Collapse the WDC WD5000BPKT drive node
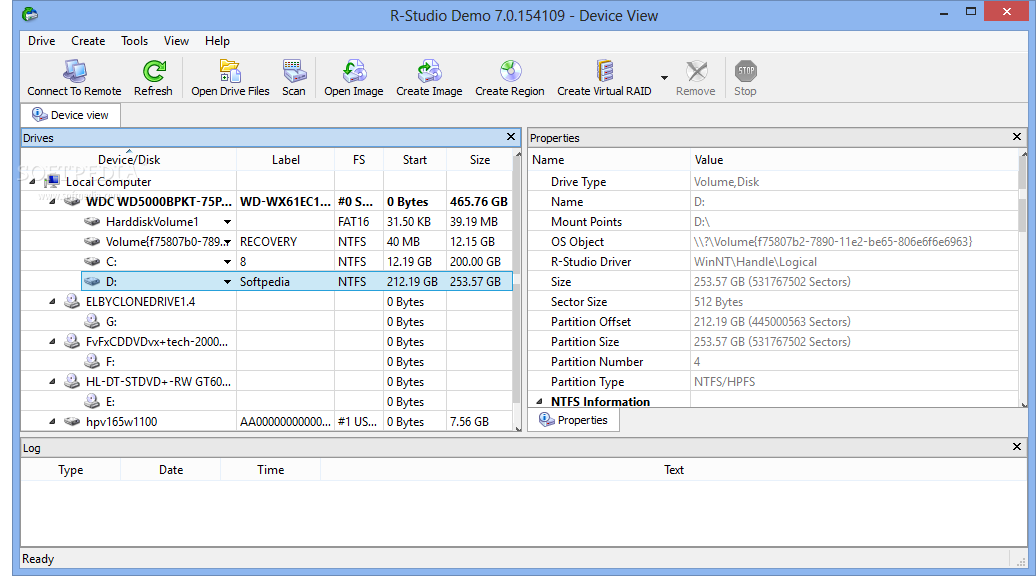Screen dimensions: 1036x576 (52, 201)
